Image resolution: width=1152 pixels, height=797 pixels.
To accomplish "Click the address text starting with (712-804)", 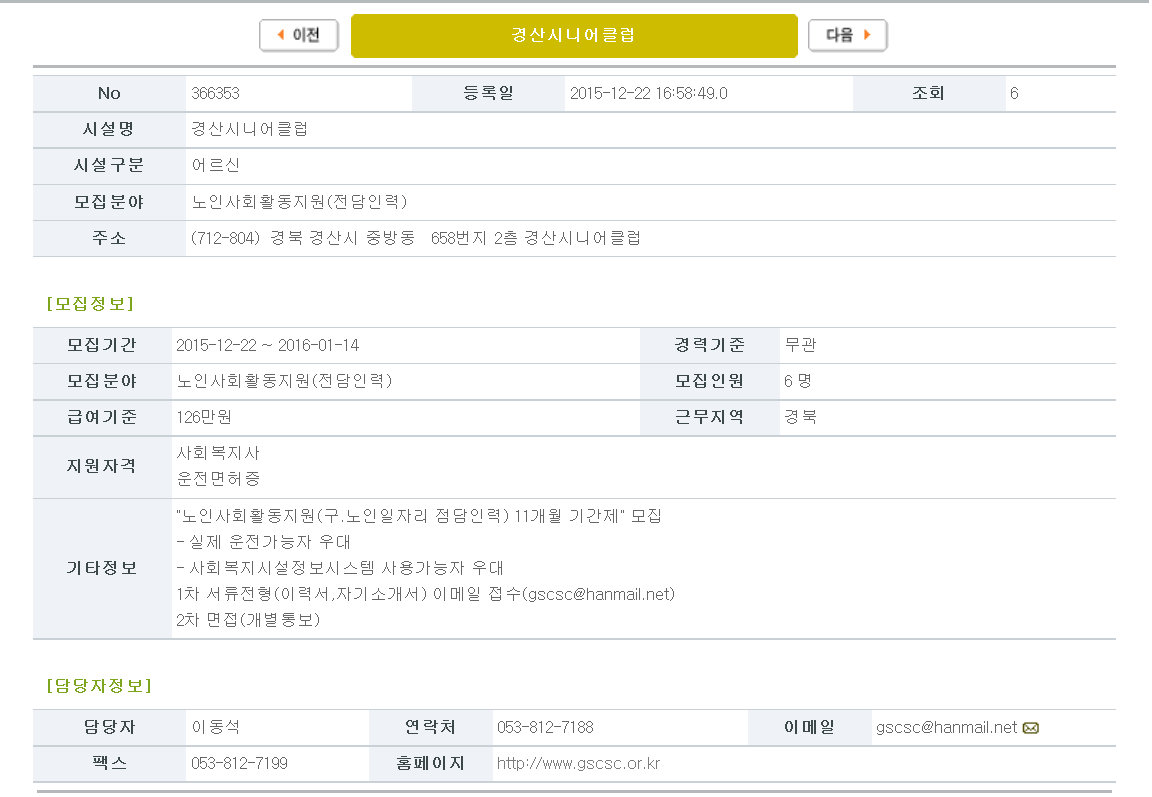I will [x=415, y=238].
